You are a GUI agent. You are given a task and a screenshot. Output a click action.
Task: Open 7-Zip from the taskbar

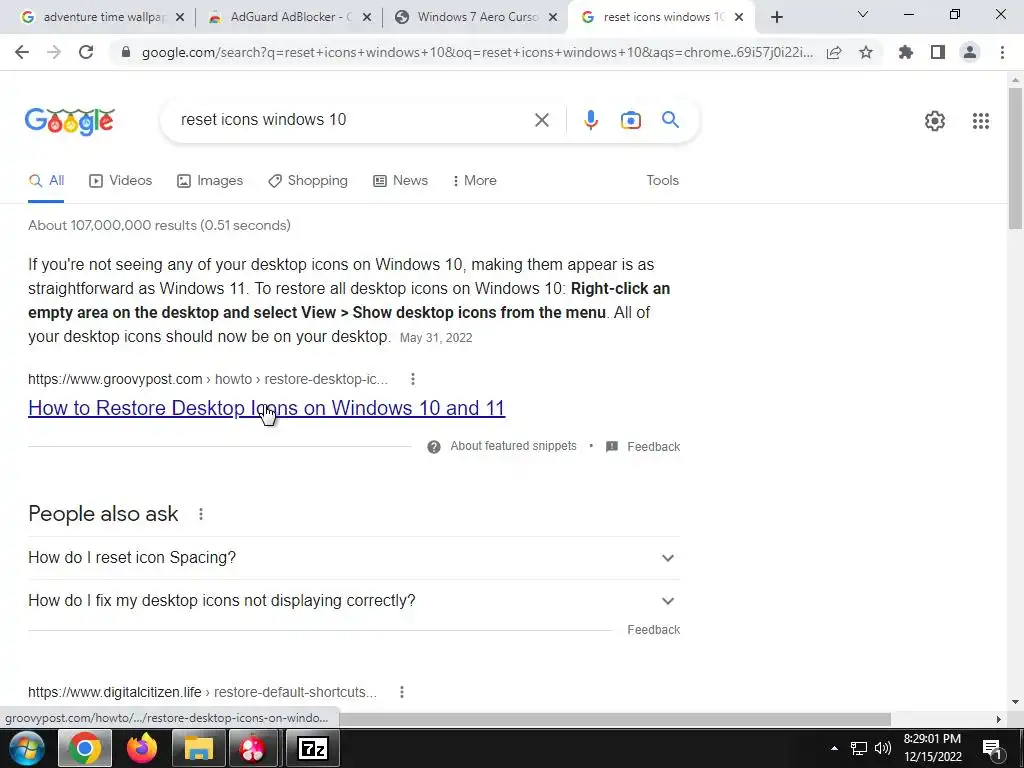point(313,748)
